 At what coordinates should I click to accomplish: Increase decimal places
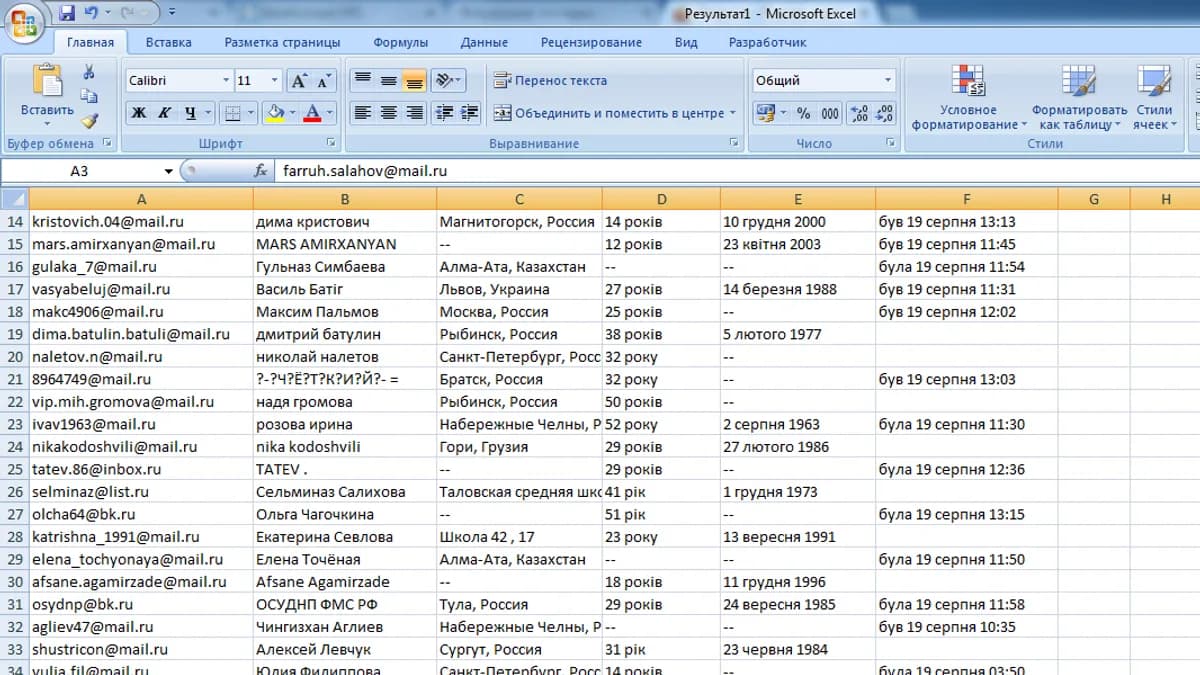tap(858, 113)
